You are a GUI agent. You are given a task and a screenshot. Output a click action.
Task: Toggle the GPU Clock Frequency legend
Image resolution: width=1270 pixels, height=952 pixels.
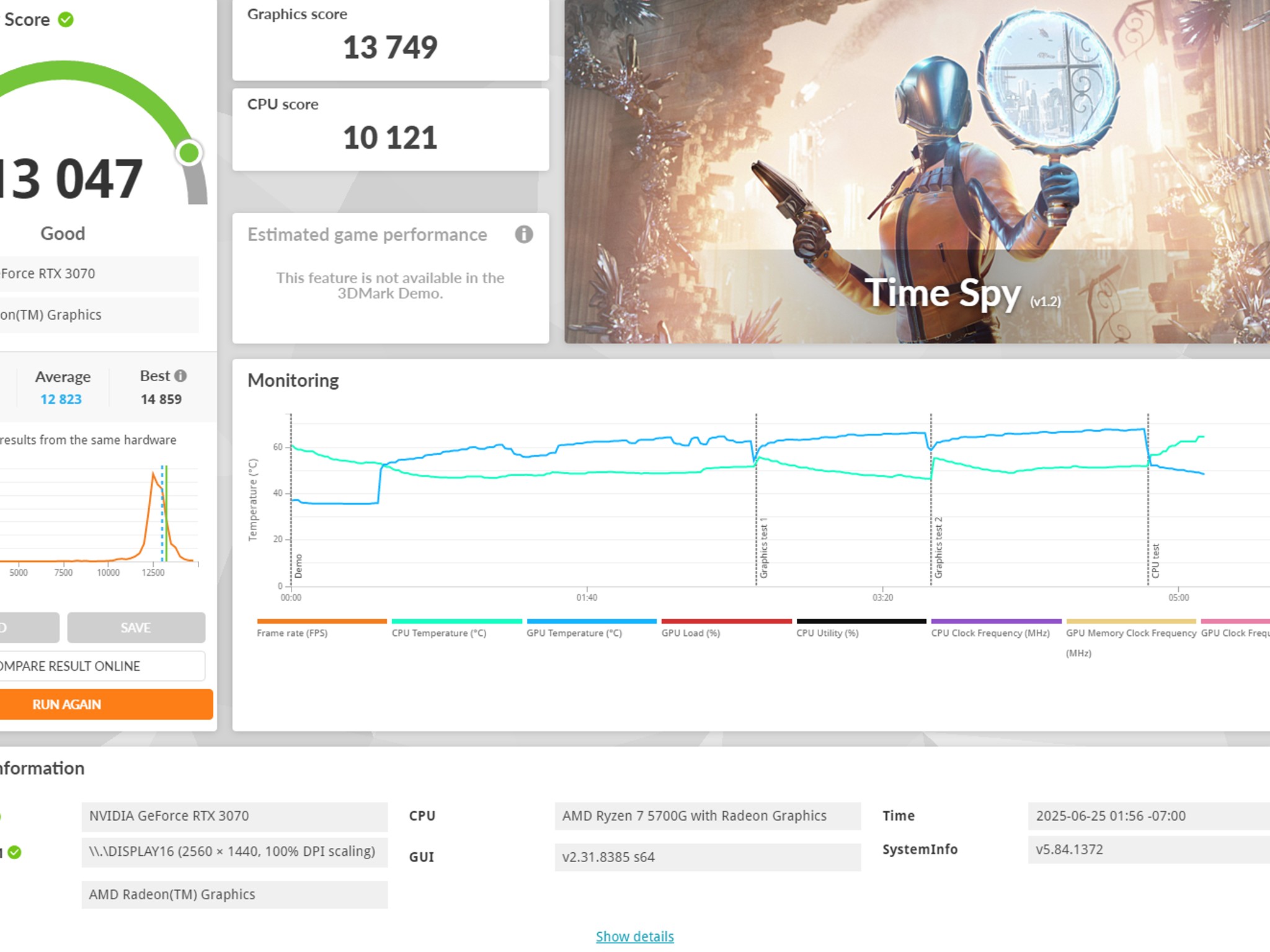click(1235, 628)
